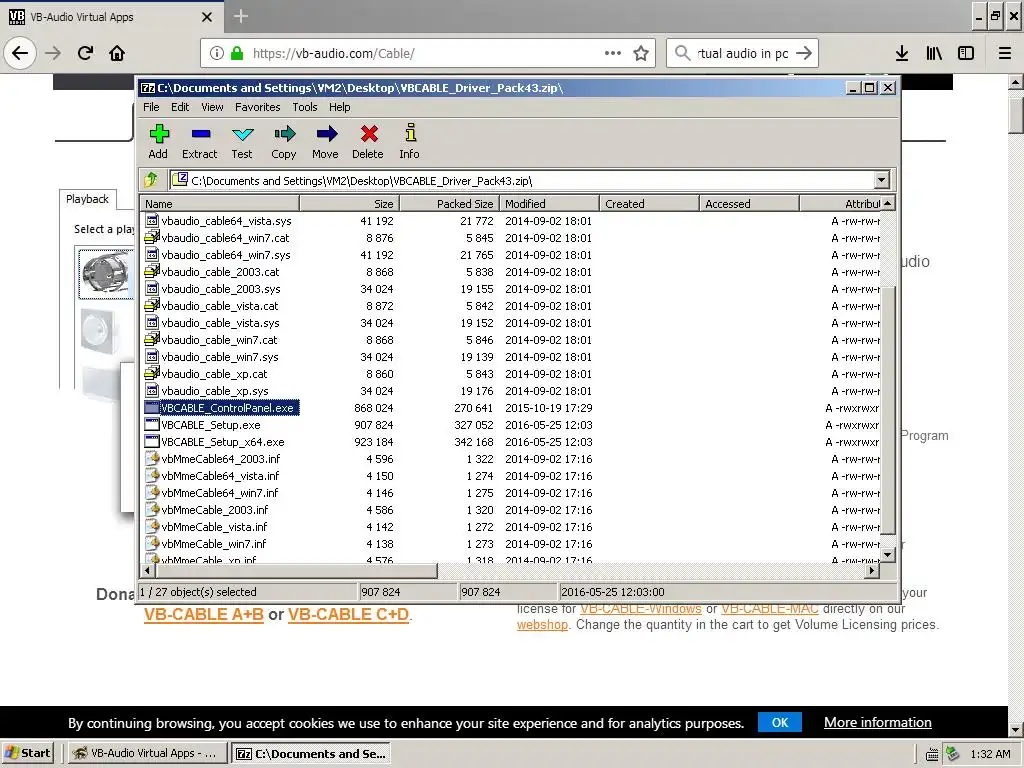Click the Add toolbar icon in 7-Zip
This screenshot has width=1024, height=768.
tap(159, 134)
